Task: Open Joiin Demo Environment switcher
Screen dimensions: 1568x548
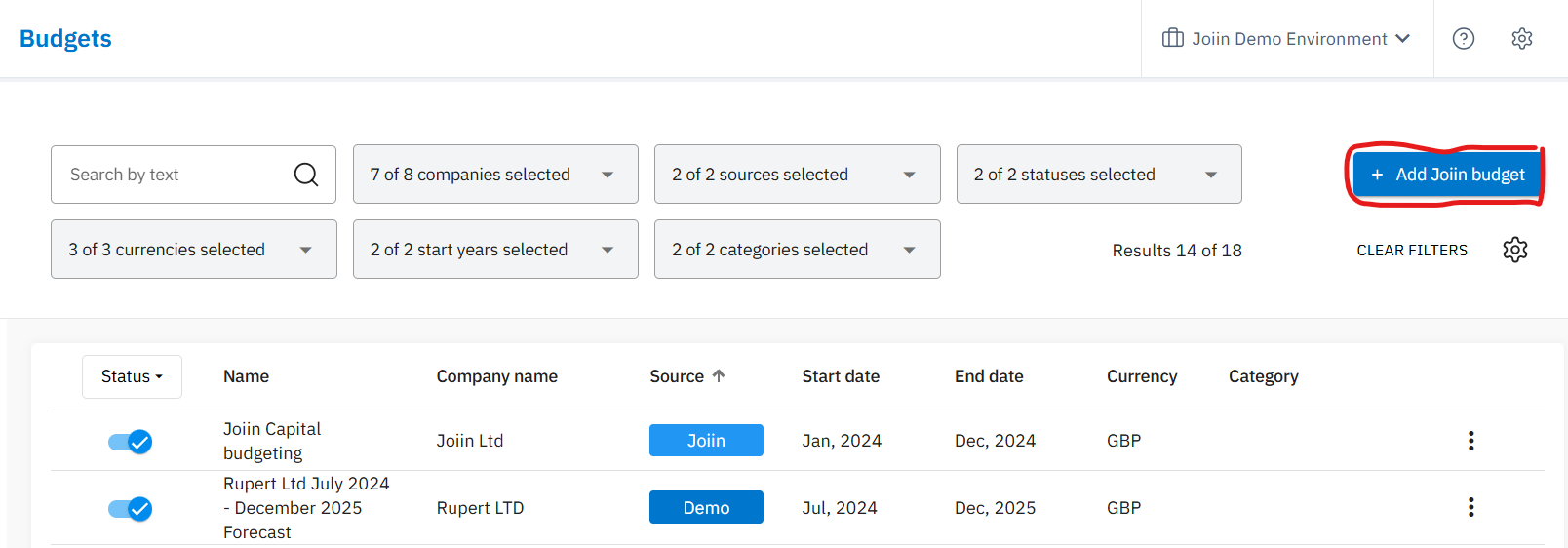Action: (1287, 39)
